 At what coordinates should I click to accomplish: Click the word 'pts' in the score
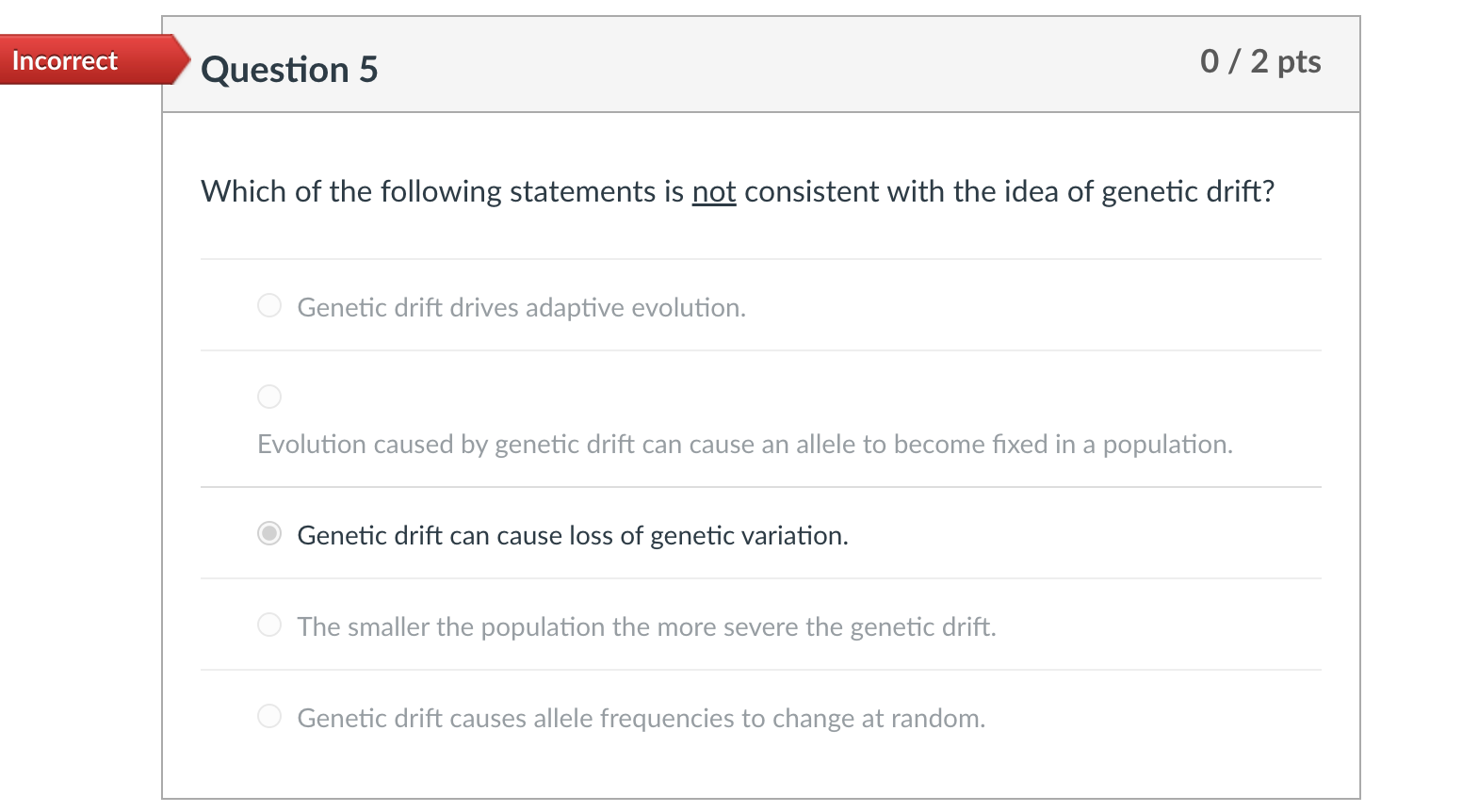(1299, 61)
